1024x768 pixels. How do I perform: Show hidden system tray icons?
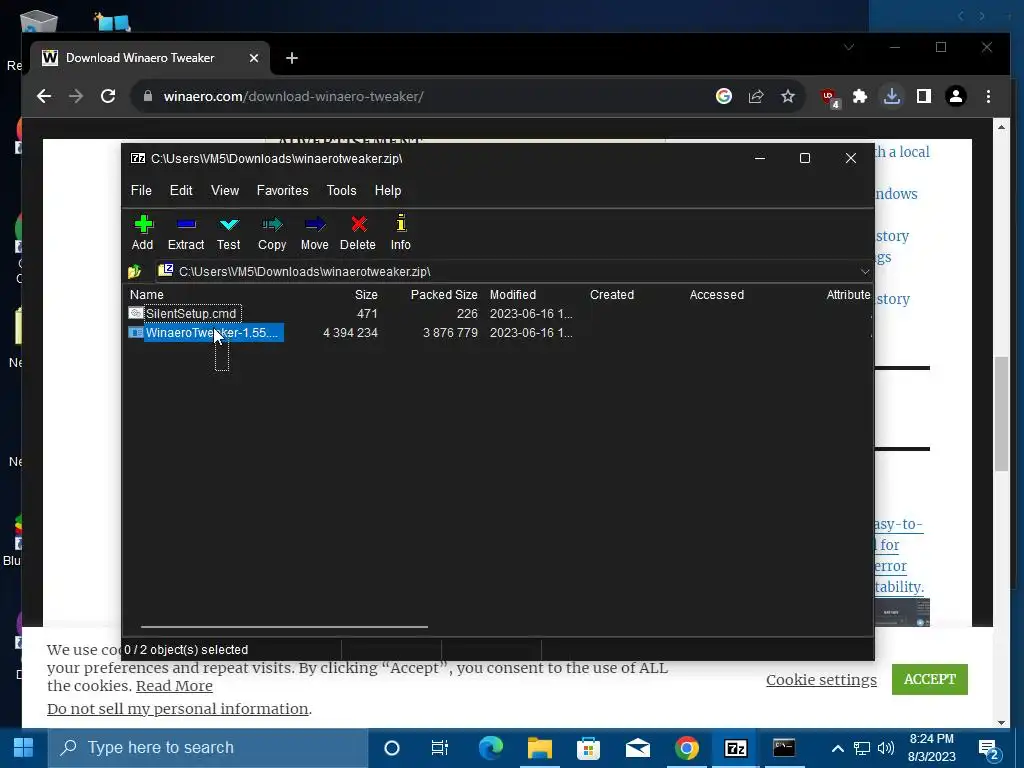coord(837,748)
